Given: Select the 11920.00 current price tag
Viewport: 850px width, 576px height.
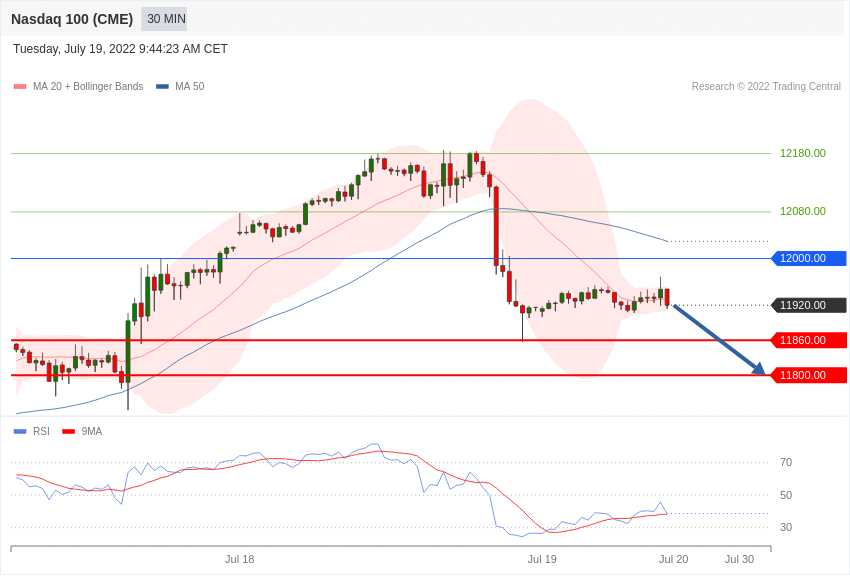Looking at the screenshot, I should (809, 305).
